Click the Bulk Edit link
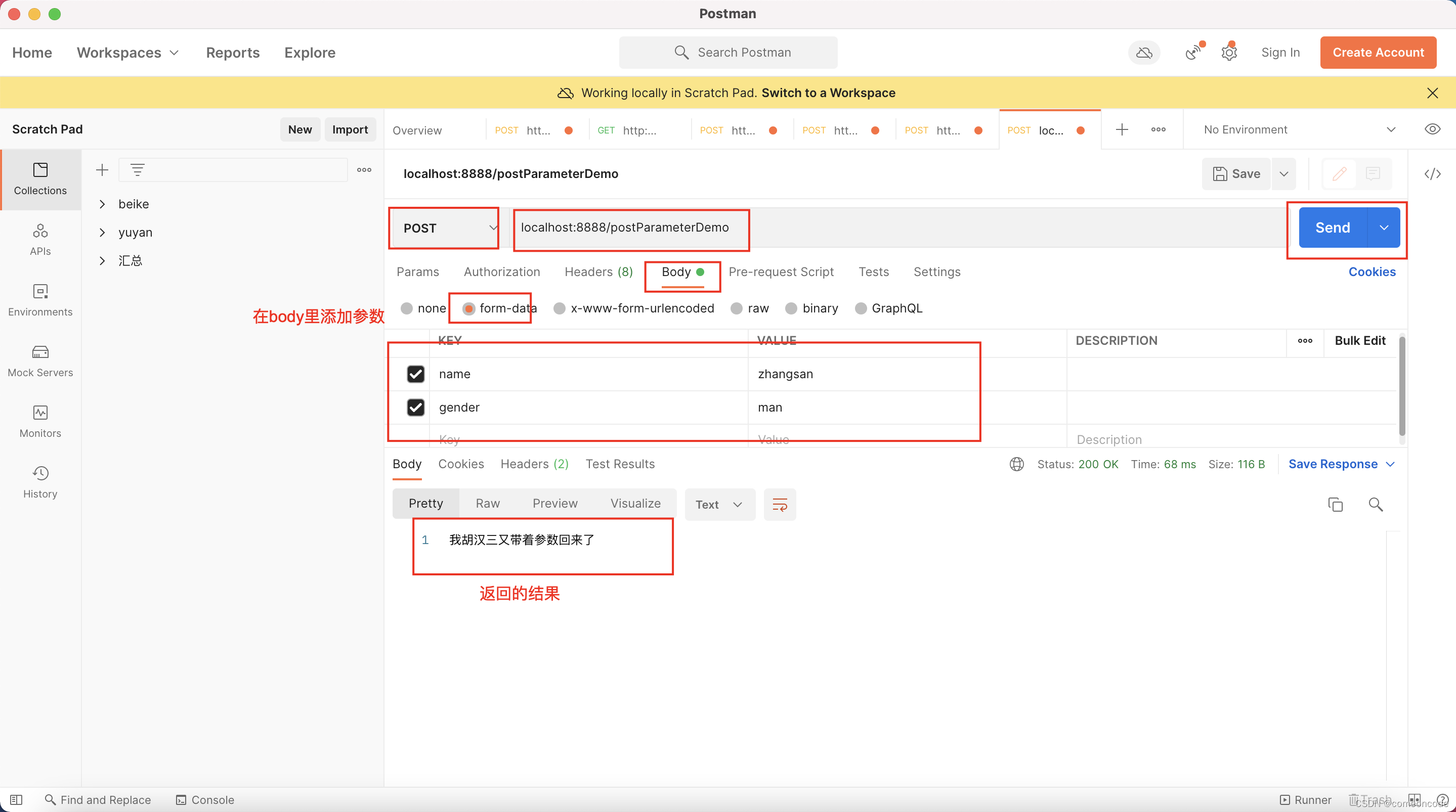The image size is (1456, 812). (1360, 341)
